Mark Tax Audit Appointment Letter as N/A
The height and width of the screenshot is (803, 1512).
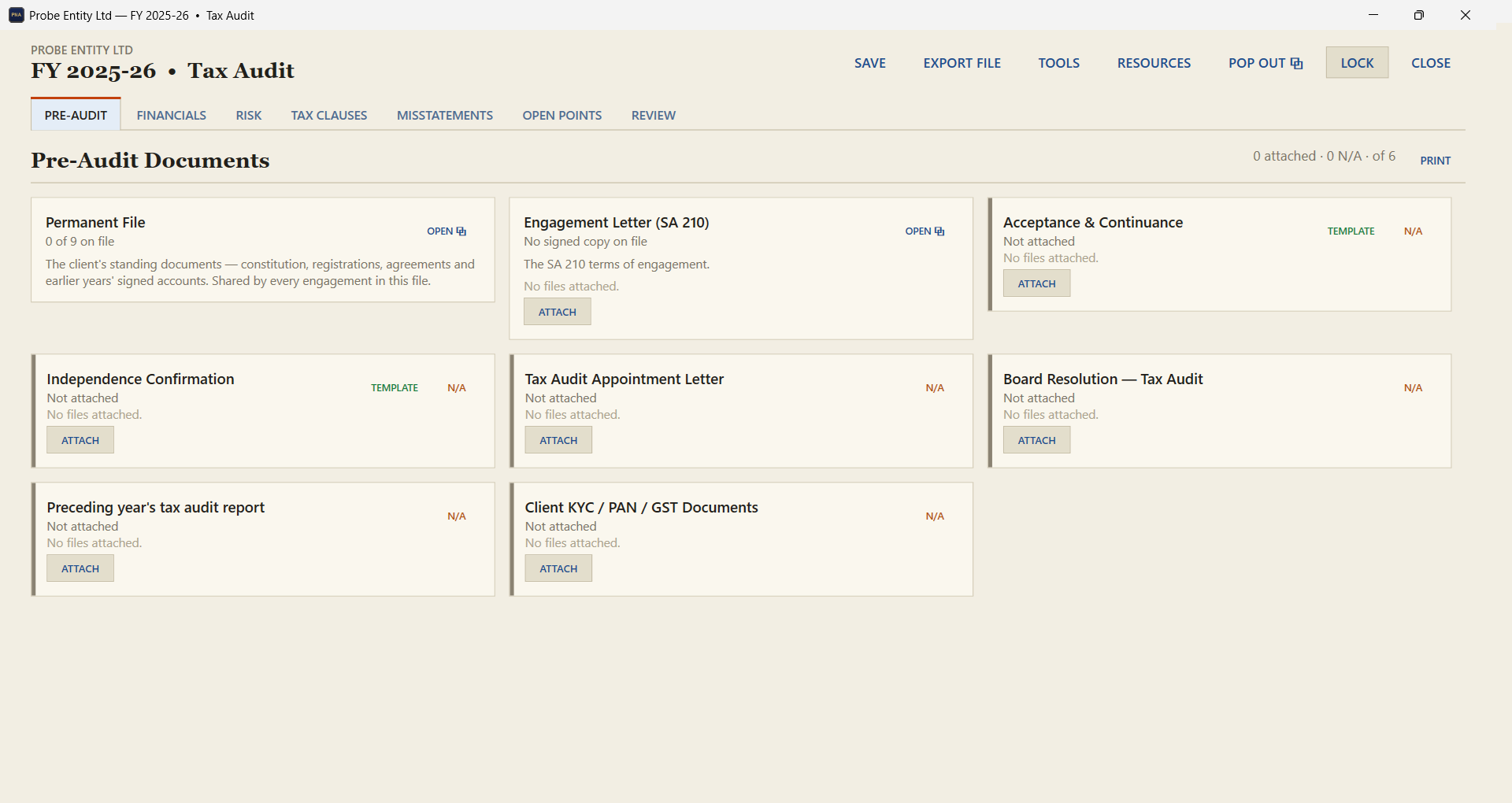(935, 388)
